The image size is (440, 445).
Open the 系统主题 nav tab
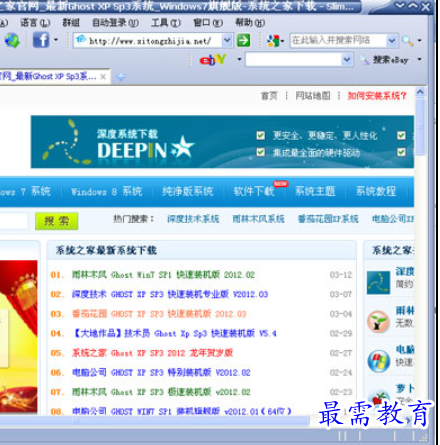tap(315, 191)
